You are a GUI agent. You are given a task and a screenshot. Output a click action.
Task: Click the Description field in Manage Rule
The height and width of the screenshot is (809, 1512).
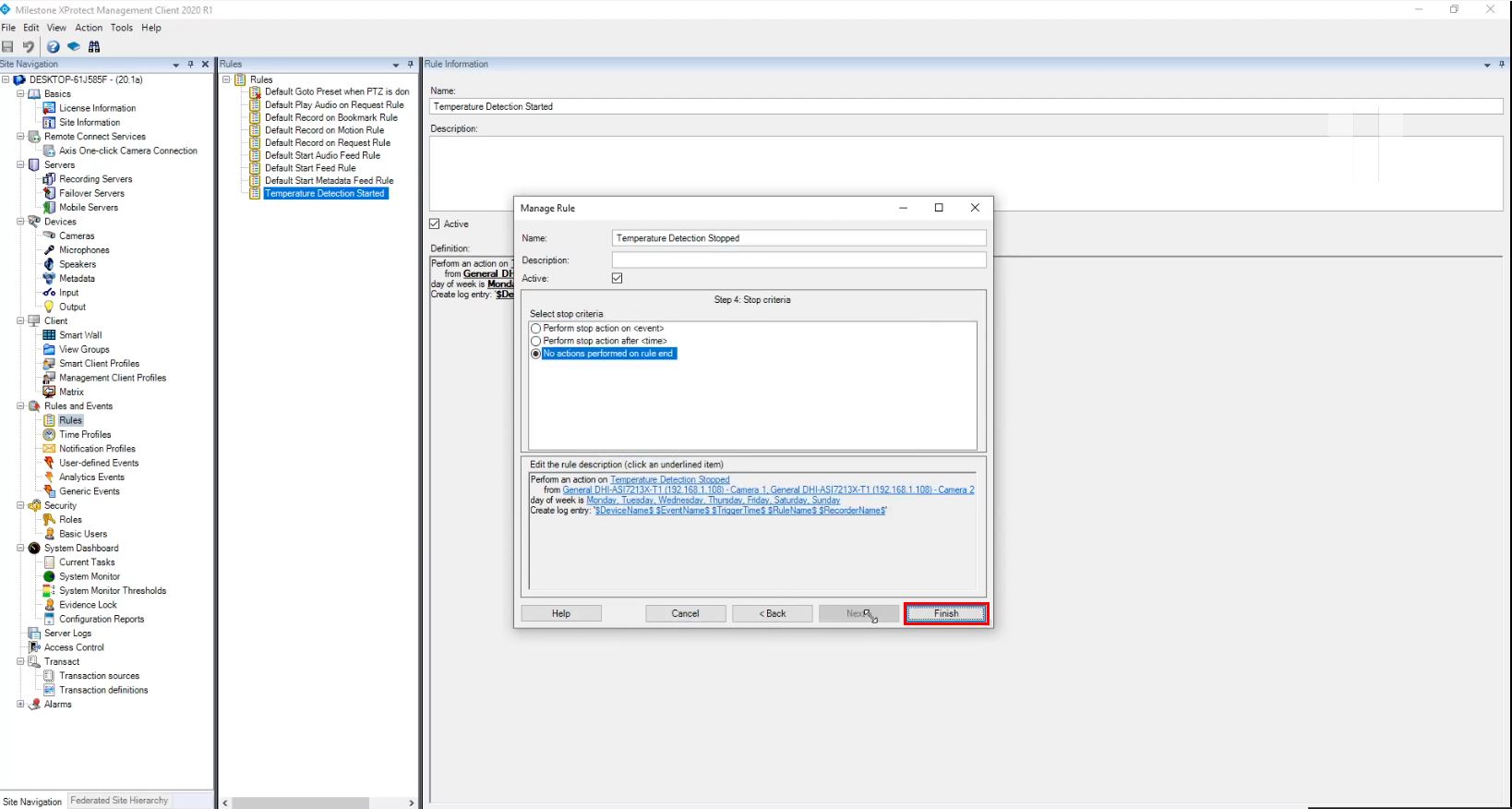coord(798,260)
